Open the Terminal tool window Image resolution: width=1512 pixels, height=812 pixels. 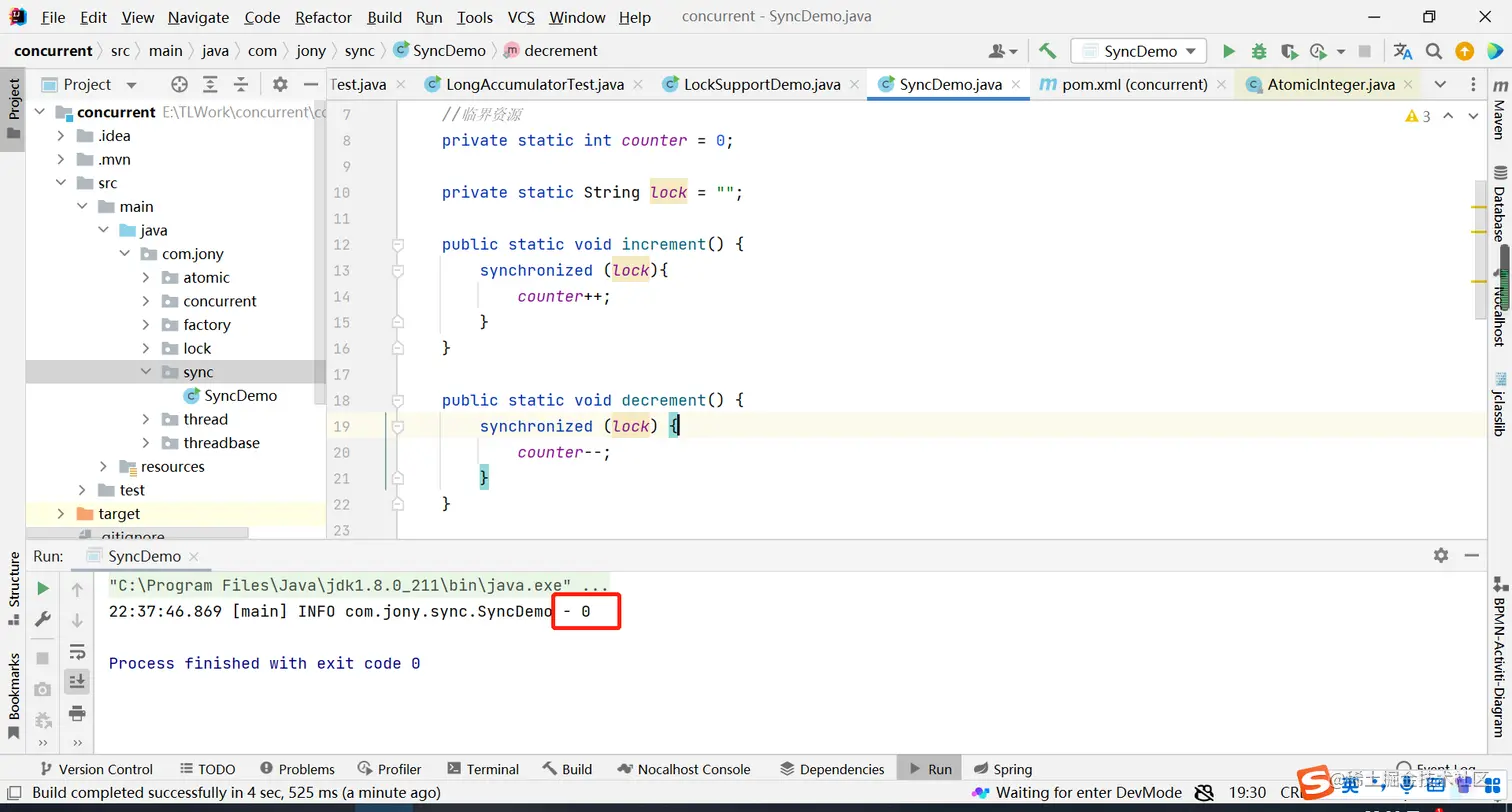point(483,769)
